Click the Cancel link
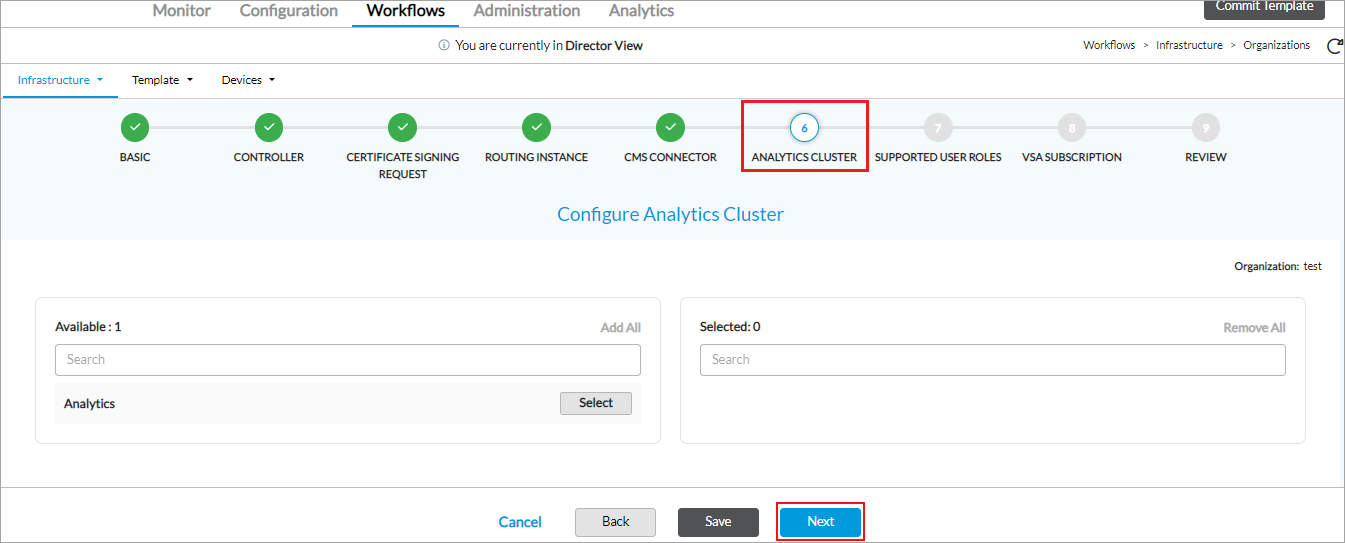This screenshot has width=1345, height=543. pyautogui.click(x=520, y=522)
